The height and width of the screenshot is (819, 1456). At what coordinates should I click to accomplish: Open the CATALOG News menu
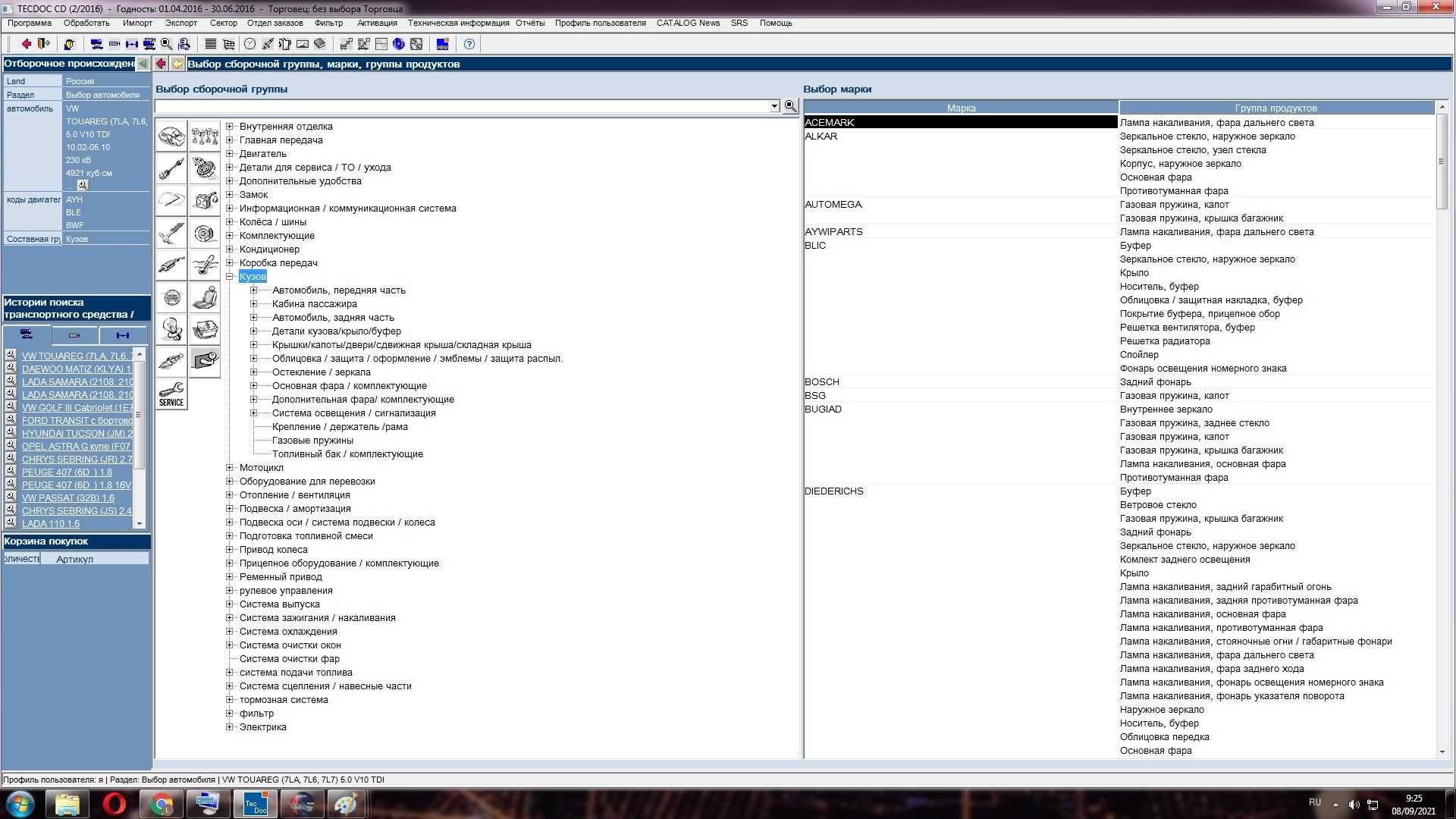[688, 23]
